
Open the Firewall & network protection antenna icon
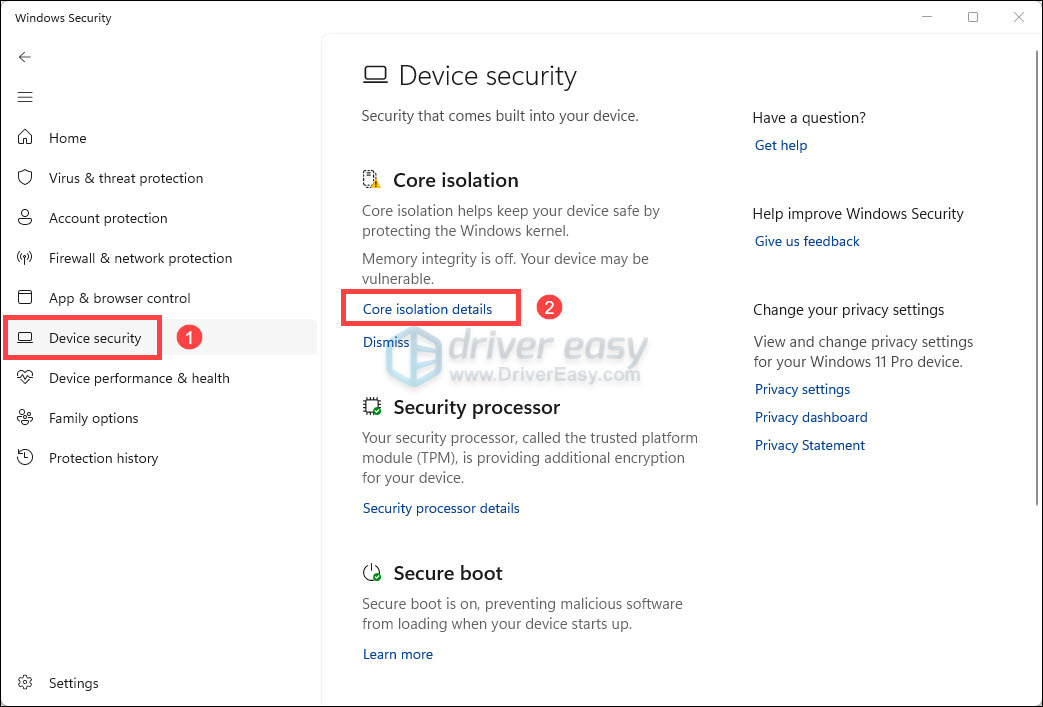pos(25,257)
